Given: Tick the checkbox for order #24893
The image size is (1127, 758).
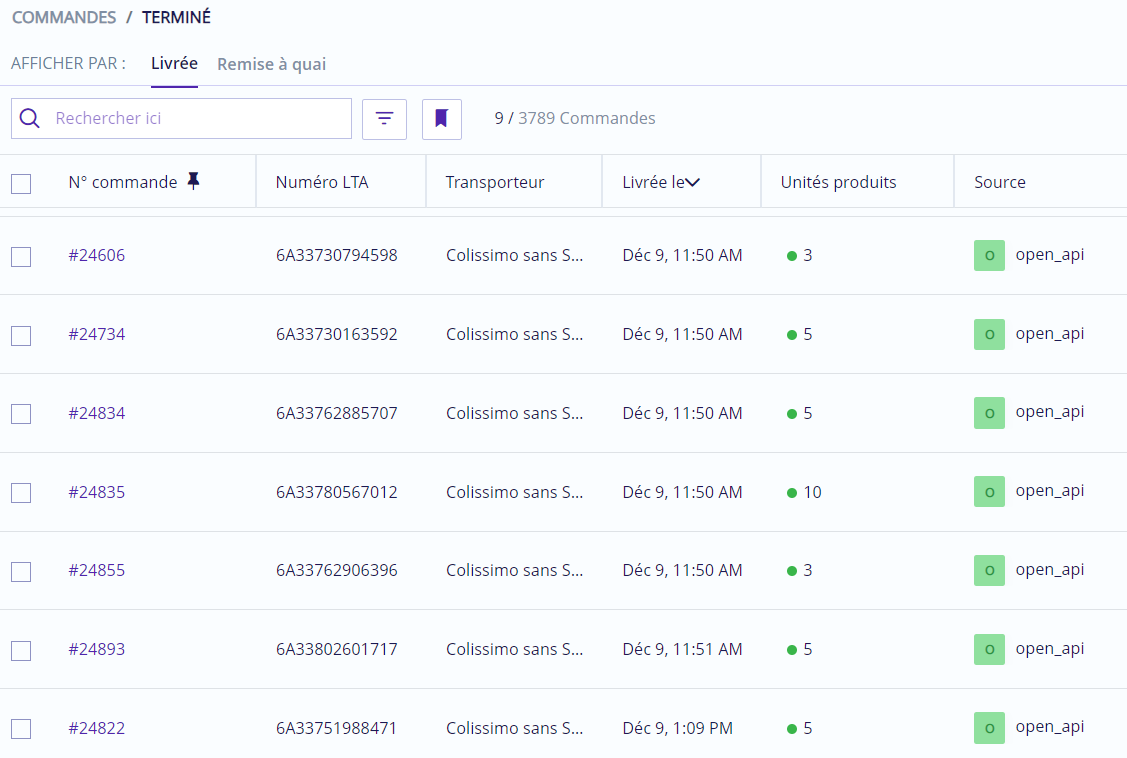Looking at the screenshot, I should click(21, 651).
